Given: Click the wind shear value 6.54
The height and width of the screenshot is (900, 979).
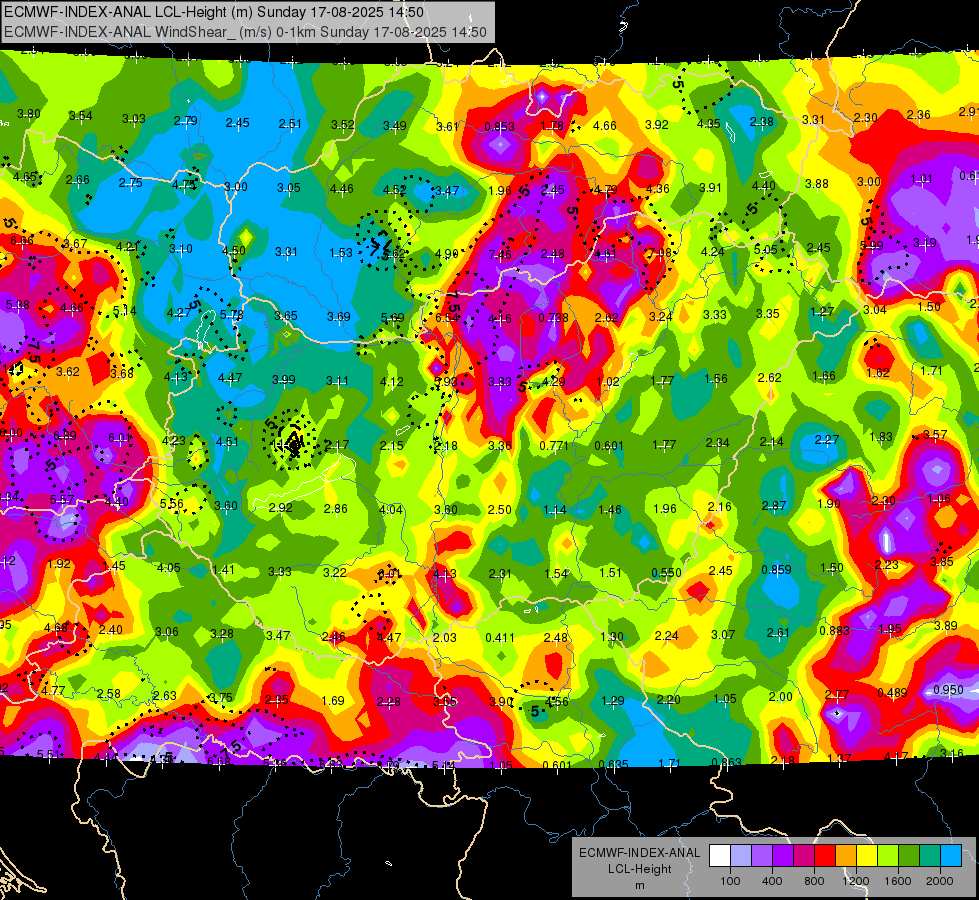Looking at the screenshot, I should pyautogui.click(x=446, y=317).
